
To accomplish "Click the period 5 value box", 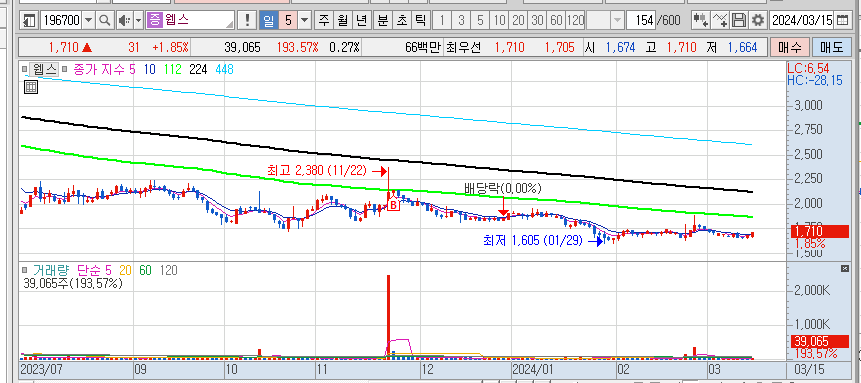I will coord(288,21).
